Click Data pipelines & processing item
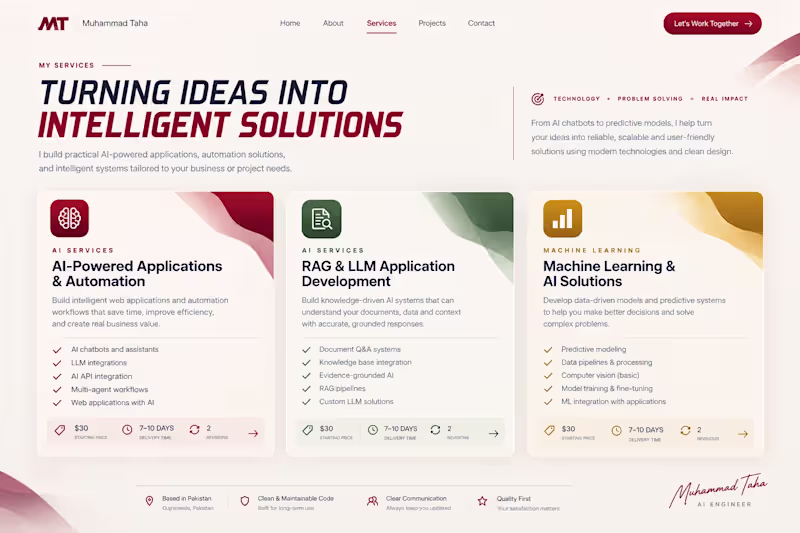 [607, 362]
